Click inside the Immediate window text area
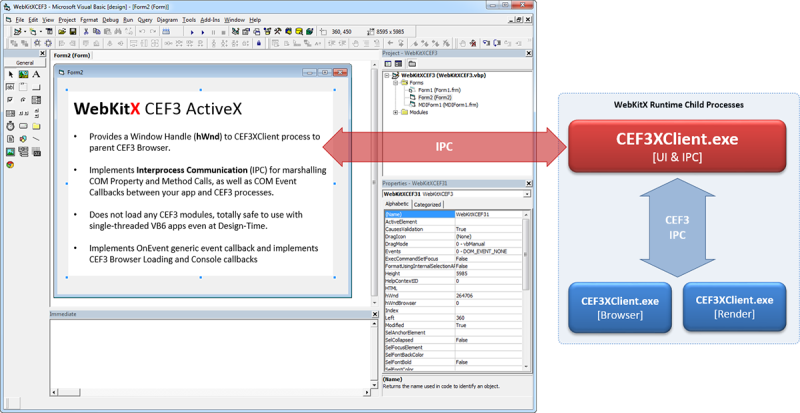800x413 pixels. pyautogui.click(x=210, y=353)
